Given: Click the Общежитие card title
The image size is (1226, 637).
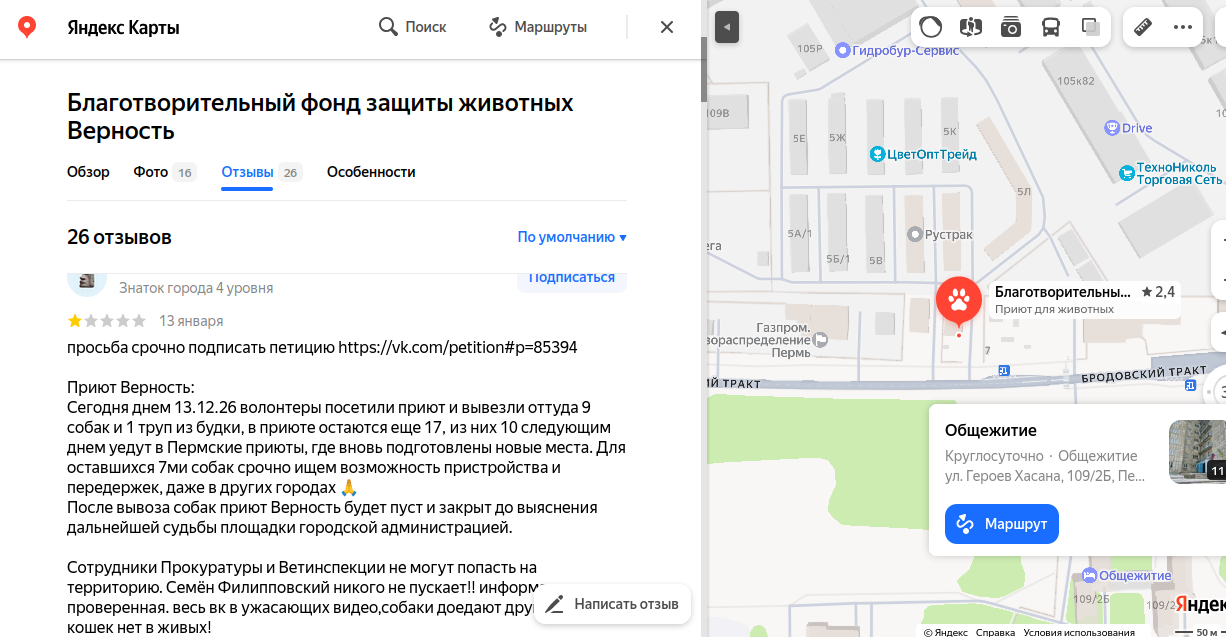Looking at the screenshot, I should point(991,430).
